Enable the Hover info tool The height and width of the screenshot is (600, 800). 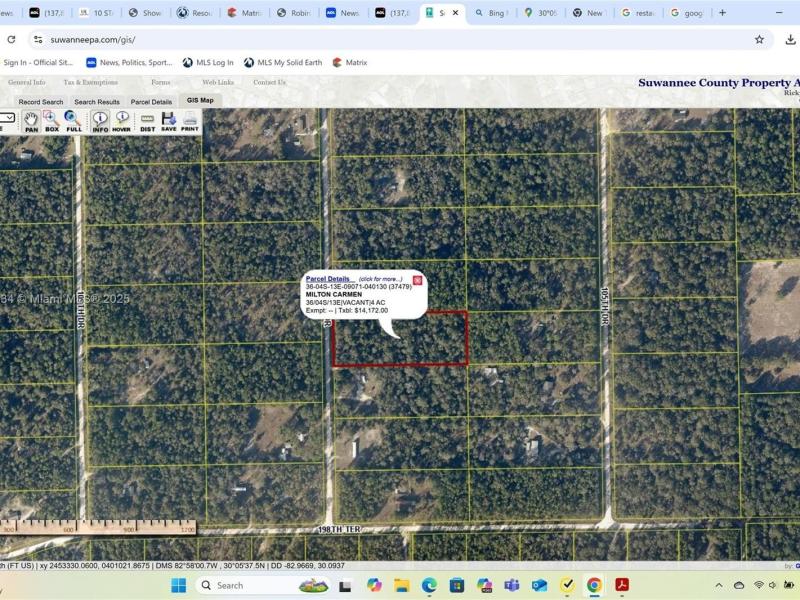pyautogui.click(x=121, y=121)
